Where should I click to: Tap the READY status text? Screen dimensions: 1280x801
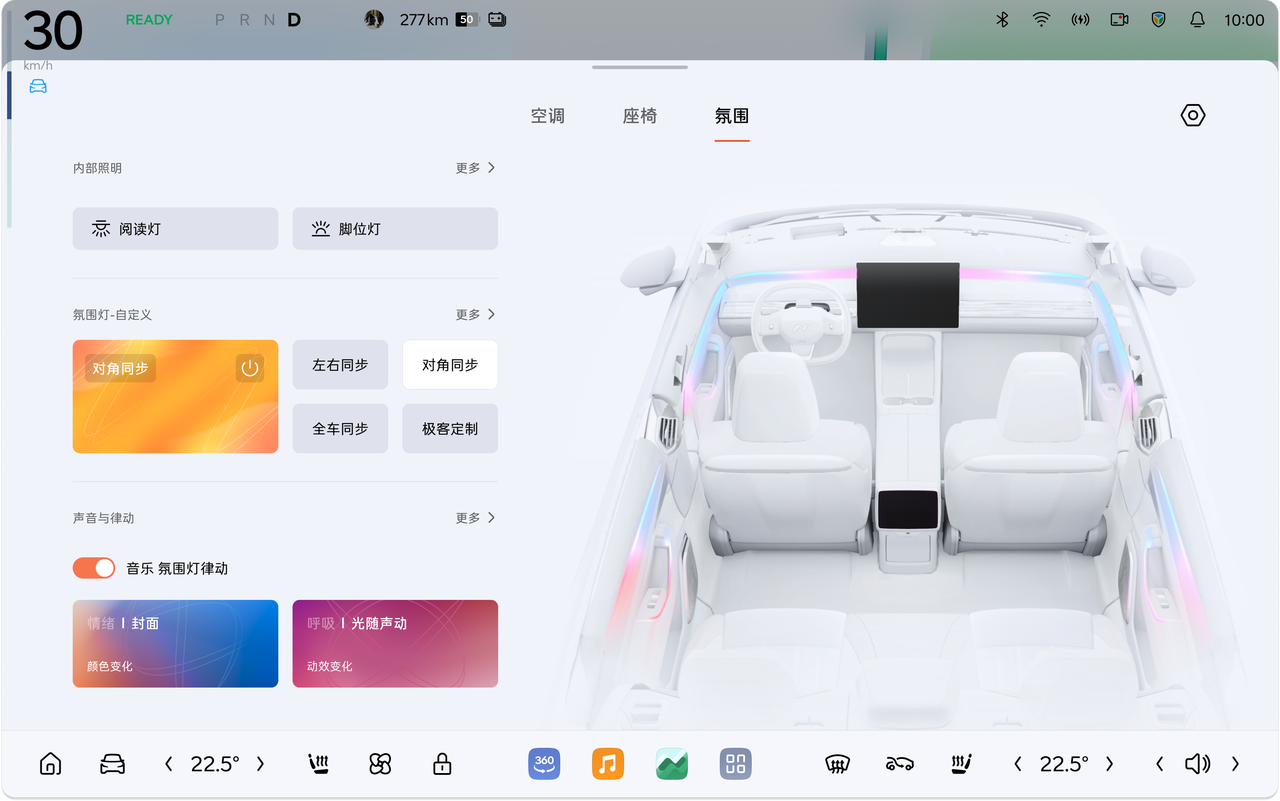point(149,19)
